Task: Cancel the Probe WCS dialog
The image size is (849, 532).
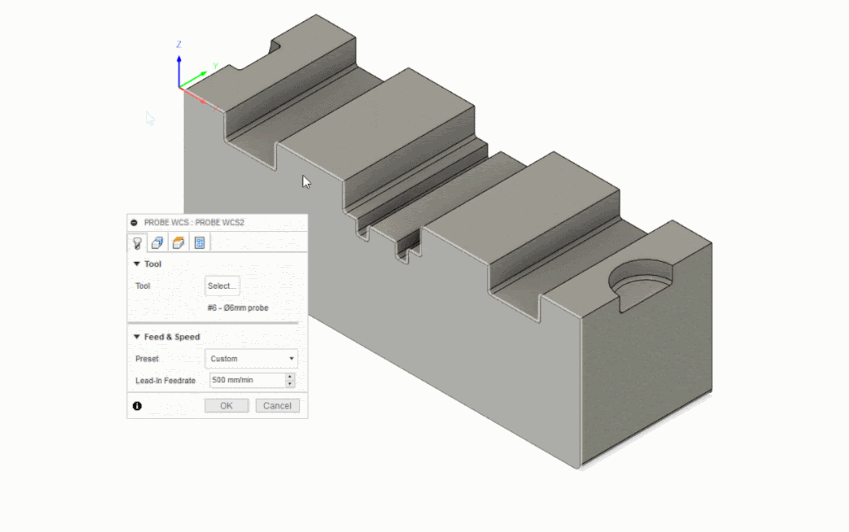Action: coord(277,406)
